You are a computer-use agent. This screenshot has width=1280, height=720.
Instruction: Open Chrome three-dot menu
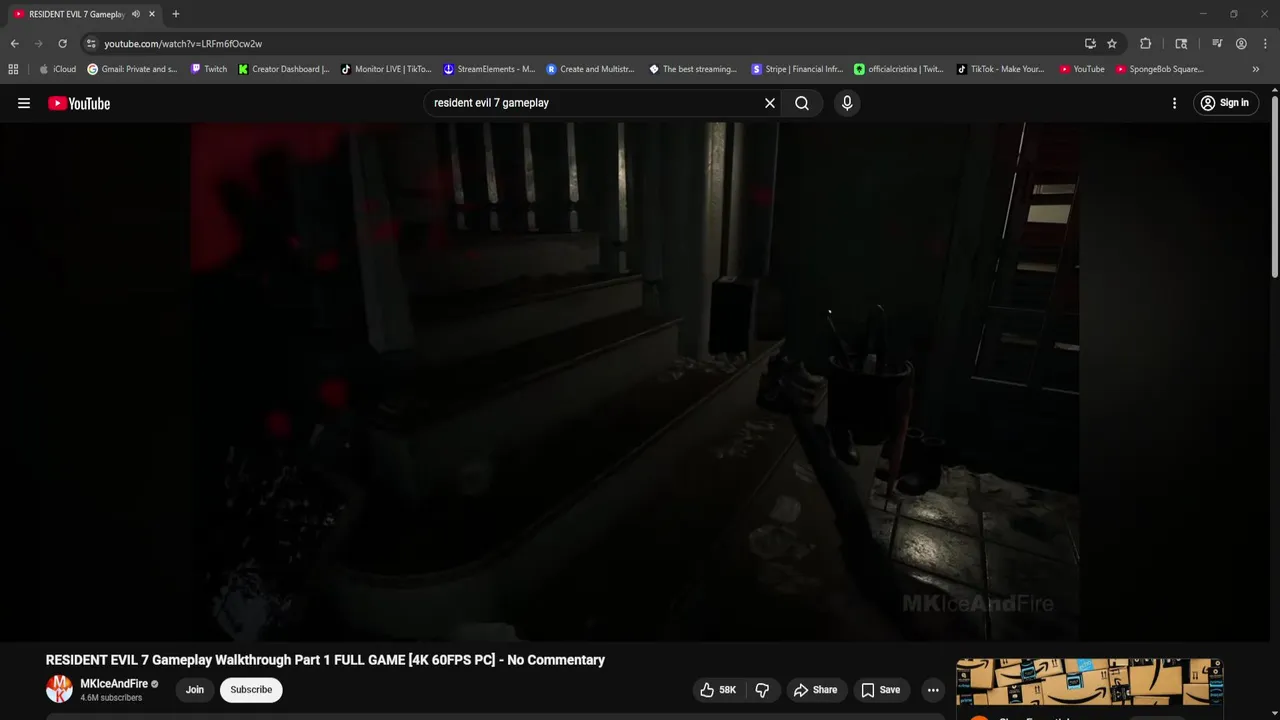pos(1265,44)
